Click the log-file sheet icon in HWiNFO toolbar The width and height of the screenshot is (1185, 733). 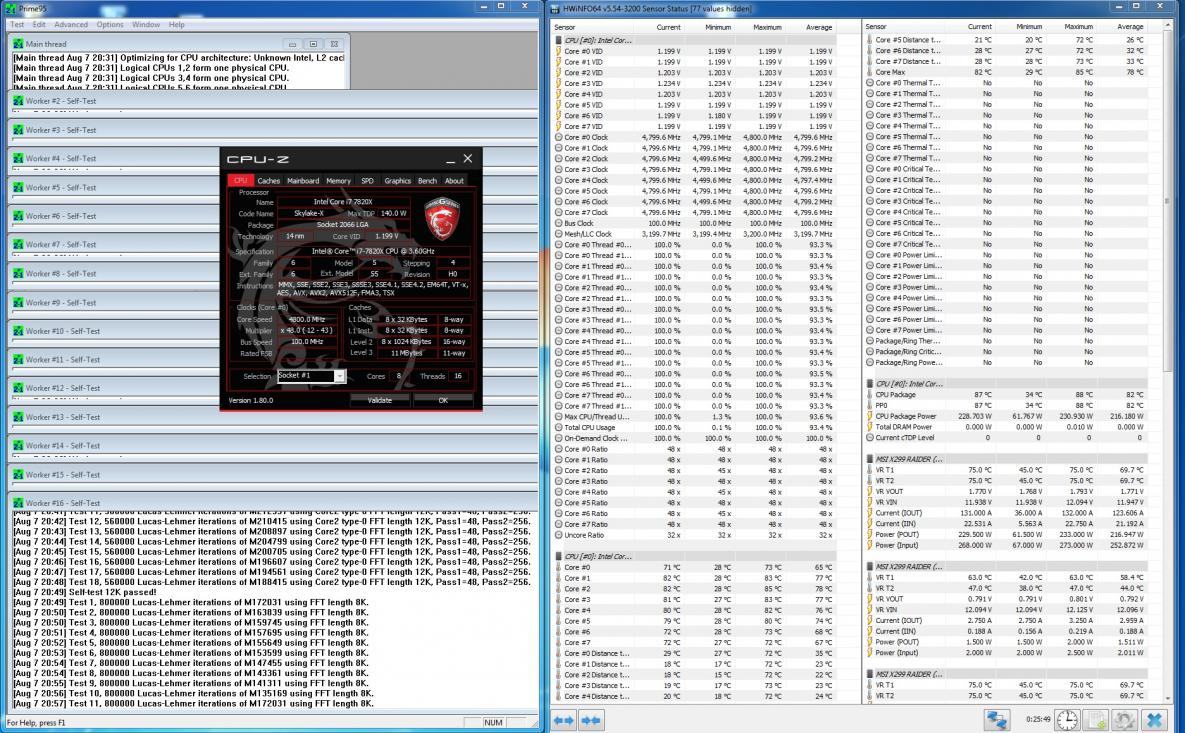(x=1096, y=720)
